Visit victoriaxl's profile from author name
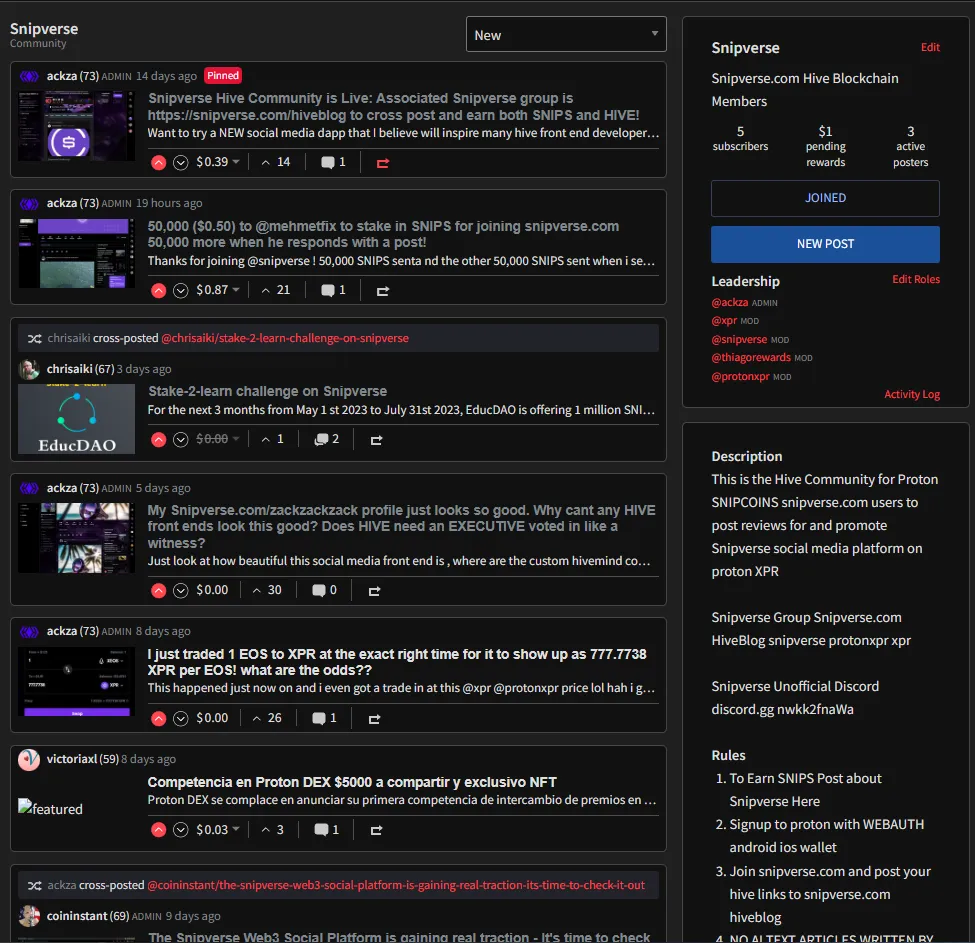Image resolution: width=975 pixels, height=943 pixels. [x=72, y=759]
